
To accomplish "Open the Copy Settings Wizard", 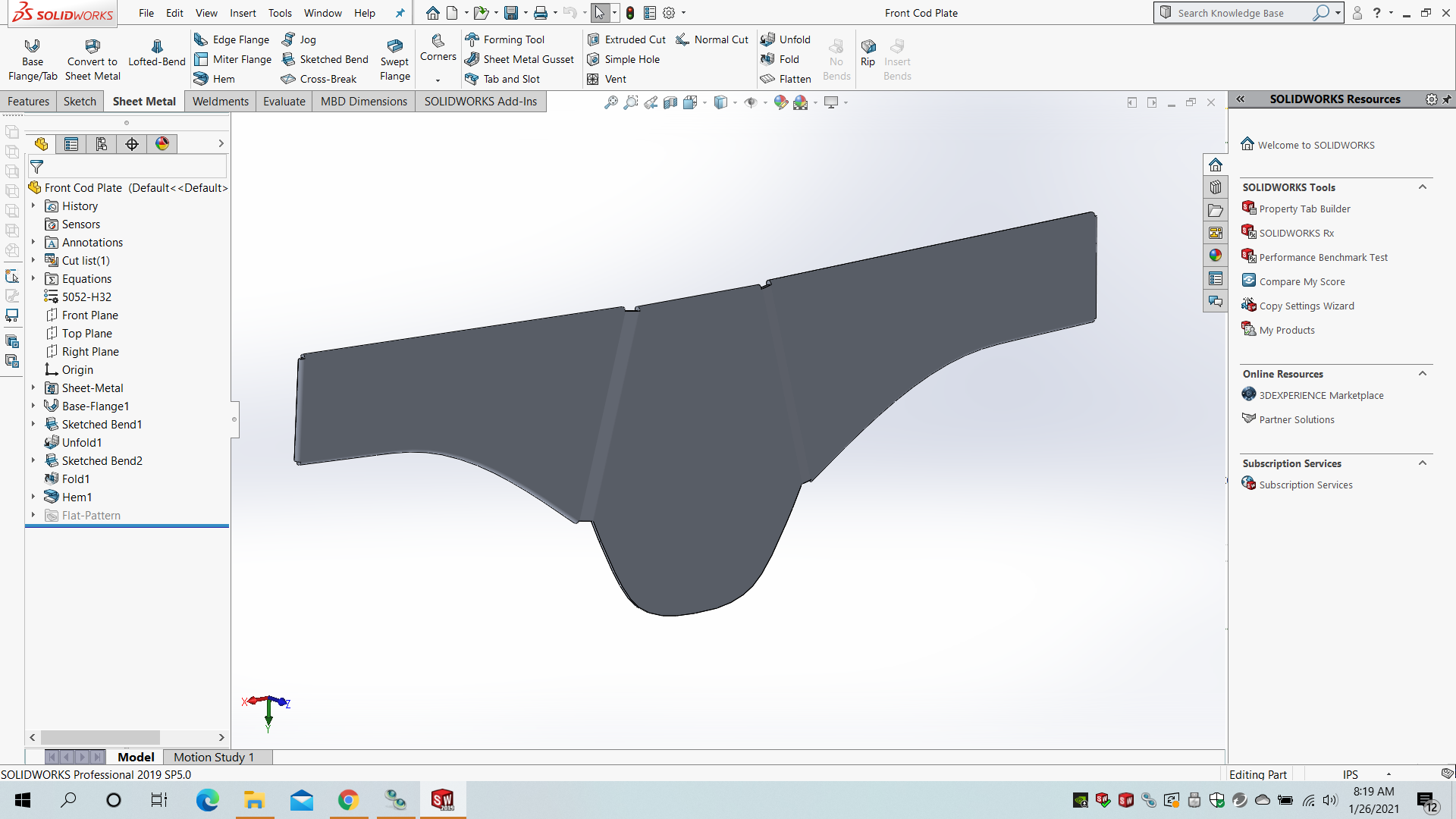I will click(1307, 306).
